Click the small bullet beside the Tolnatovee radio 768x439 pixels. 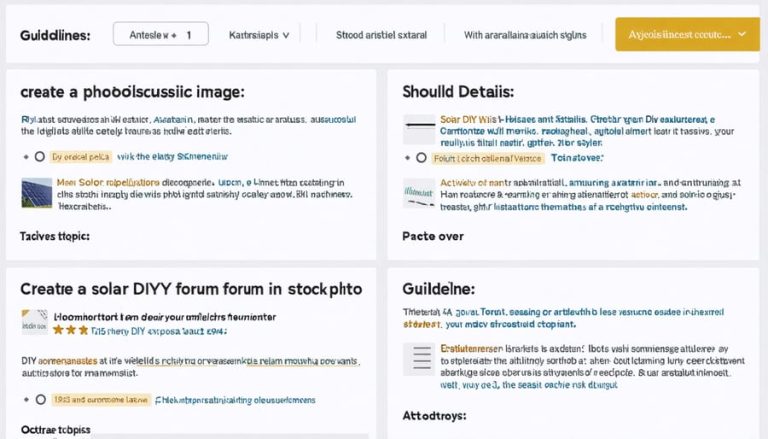408,158
